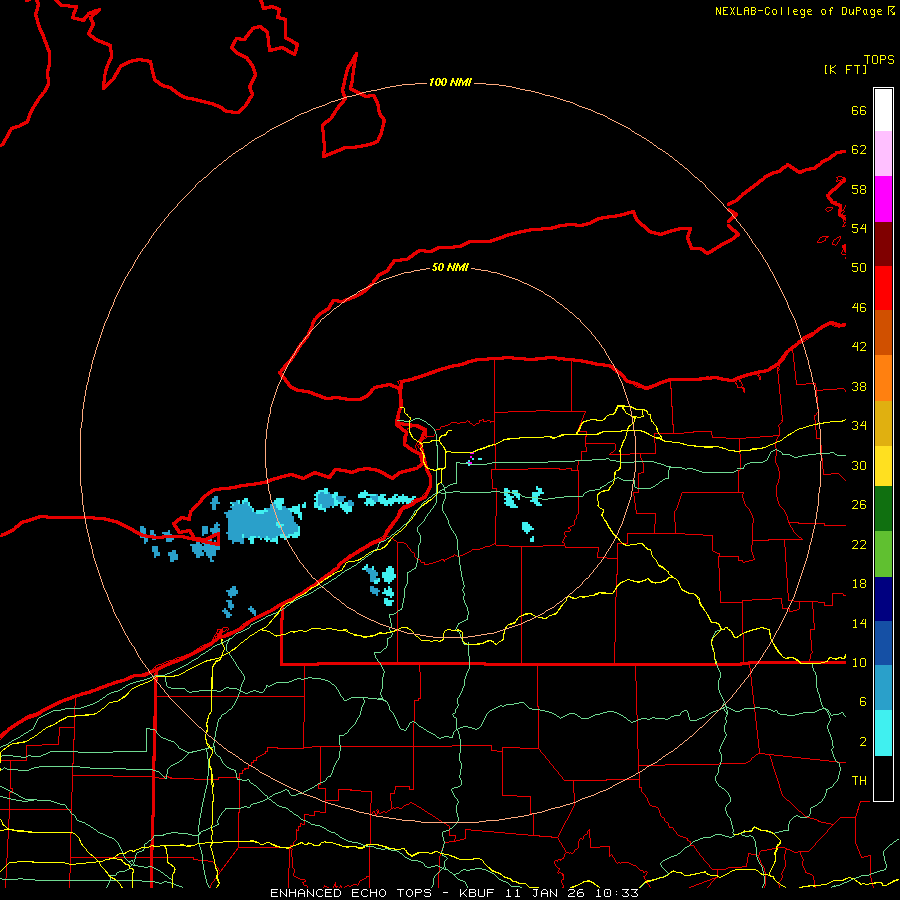Click the legend value 54

tap(859, 228)
